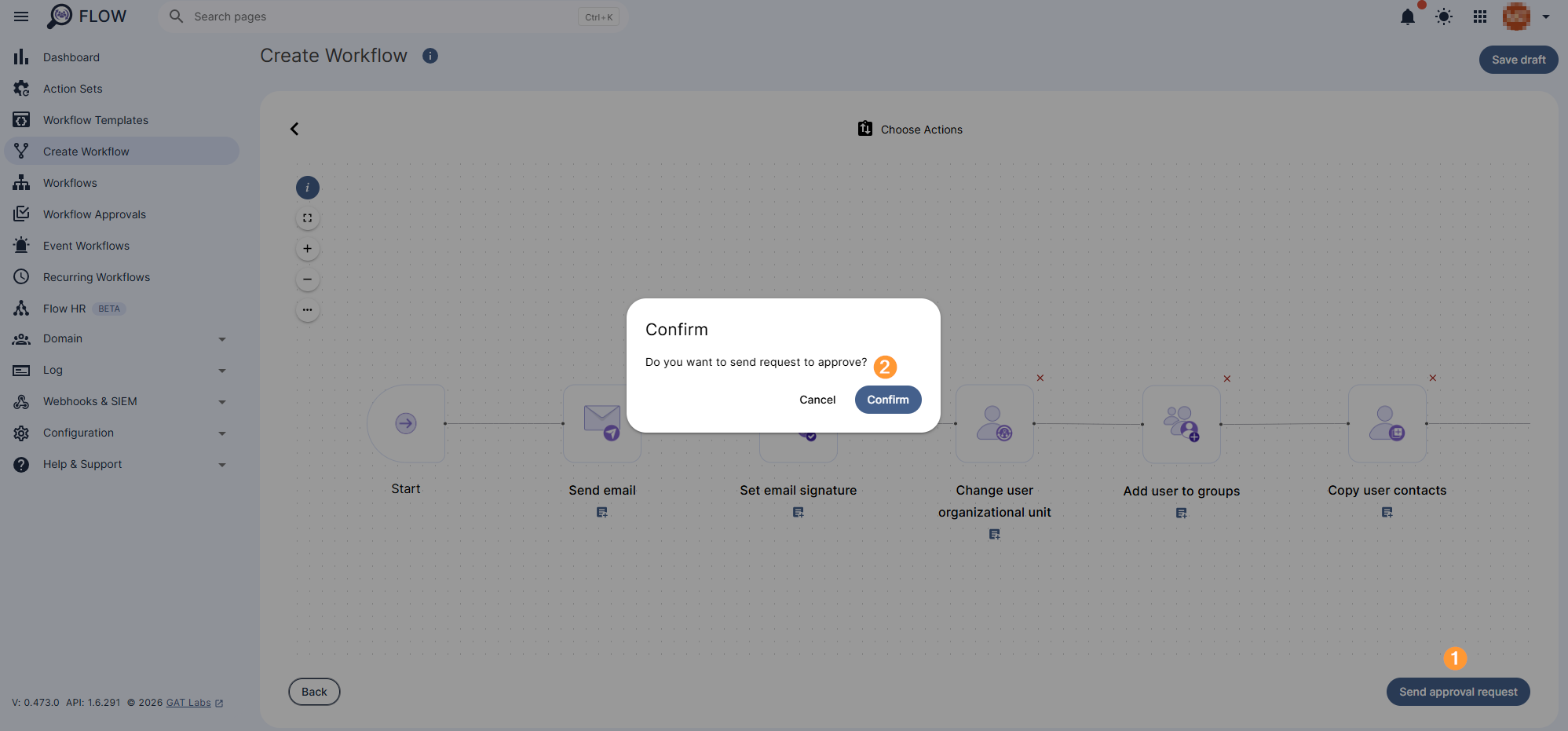The height and width of the screenshot is (731, 1568).
Task: Remove the Add user to groups node
Action: click(1227, 379)
